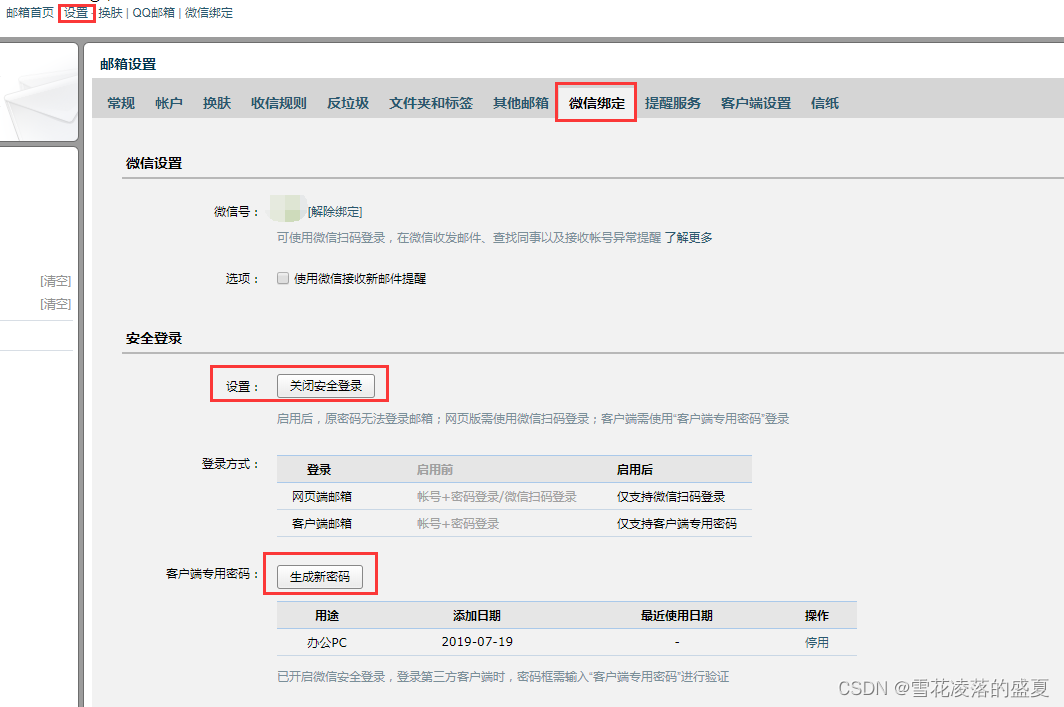The height and width of the screenshot is (707, 1064).
Task: Click the 邮箱设置 page title
Action: [x=128, y=64]
